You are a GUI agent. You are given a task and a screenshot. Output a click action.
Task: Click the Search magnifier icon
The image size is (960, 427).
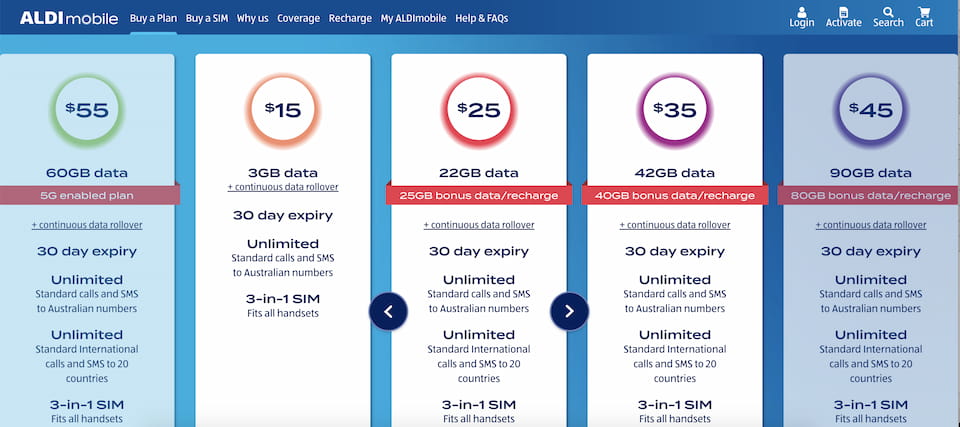887,13
